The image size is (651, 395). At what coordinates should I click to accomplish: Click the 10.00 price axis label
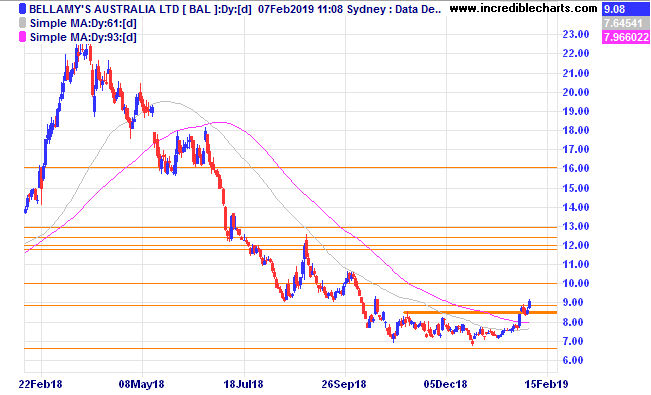[x=575, y=283]
